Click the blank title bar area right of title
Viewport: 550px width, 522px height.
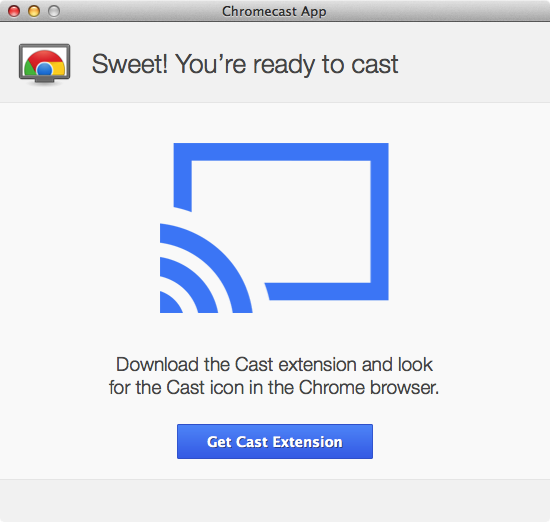pyautogui.click(x=438, y=11)
